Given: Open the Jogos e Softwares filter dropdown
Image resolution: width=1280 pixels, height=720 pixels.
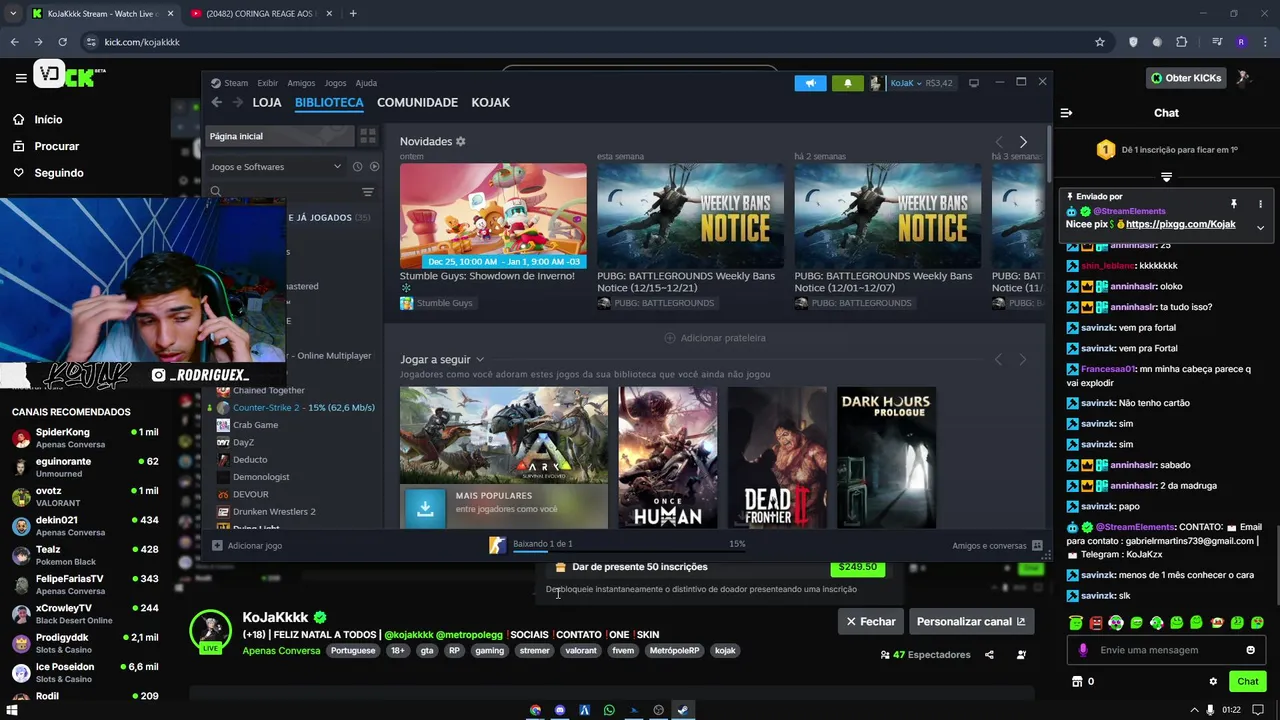Looking at the screenshot, I should point(275,167).
